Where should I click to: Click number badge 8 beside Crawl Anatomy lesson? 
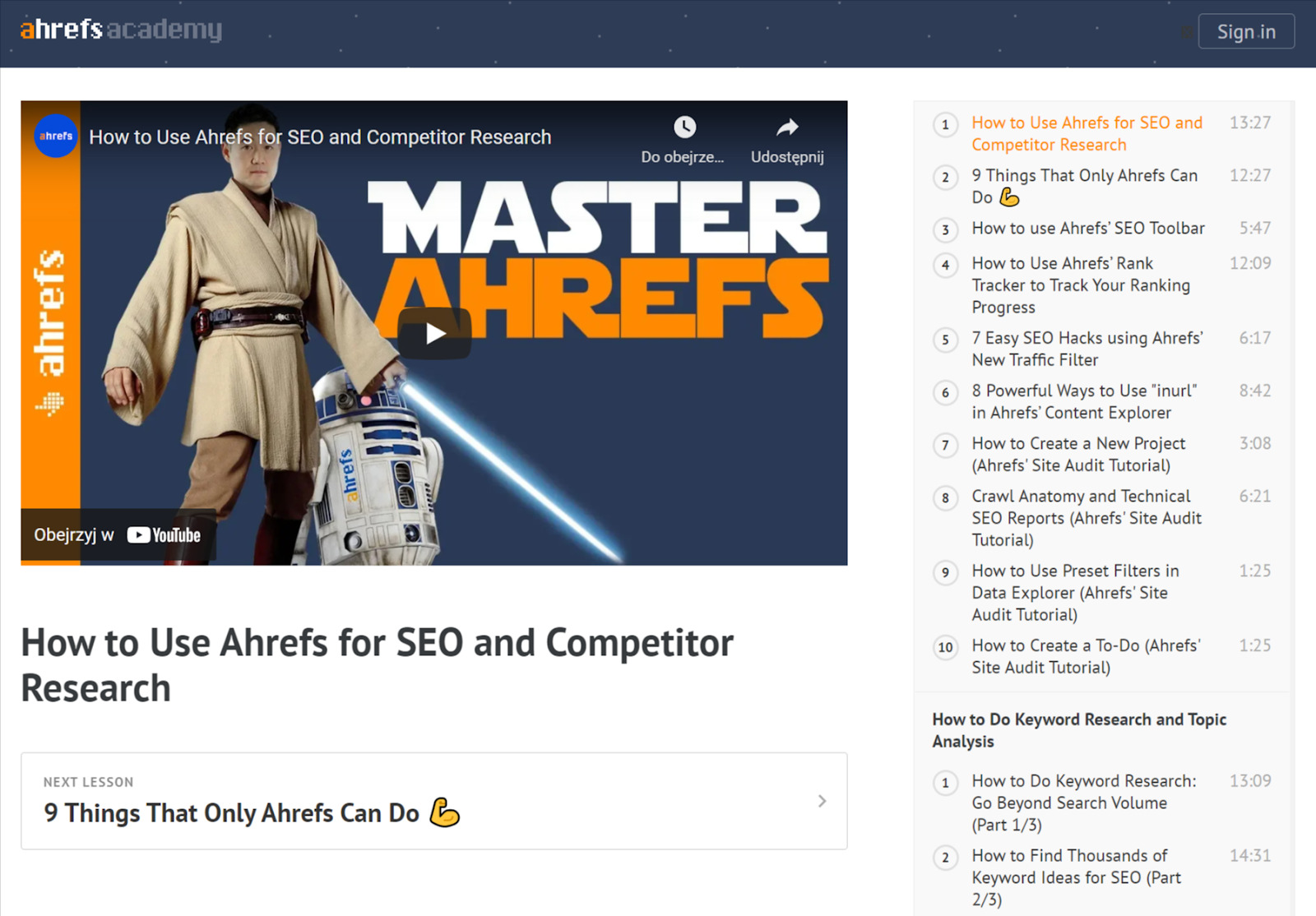coord(945,497)
